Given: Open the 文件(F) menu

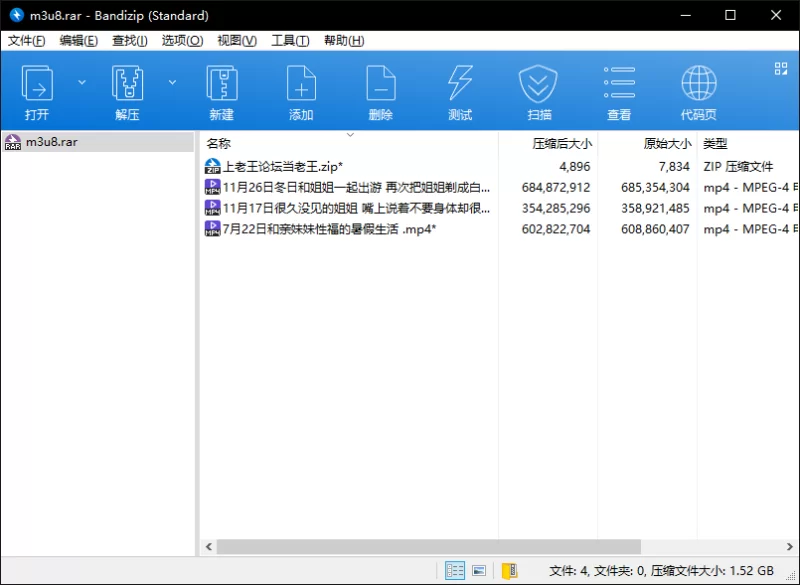Looking at the screenshot, I should click(x=27, y=41).
